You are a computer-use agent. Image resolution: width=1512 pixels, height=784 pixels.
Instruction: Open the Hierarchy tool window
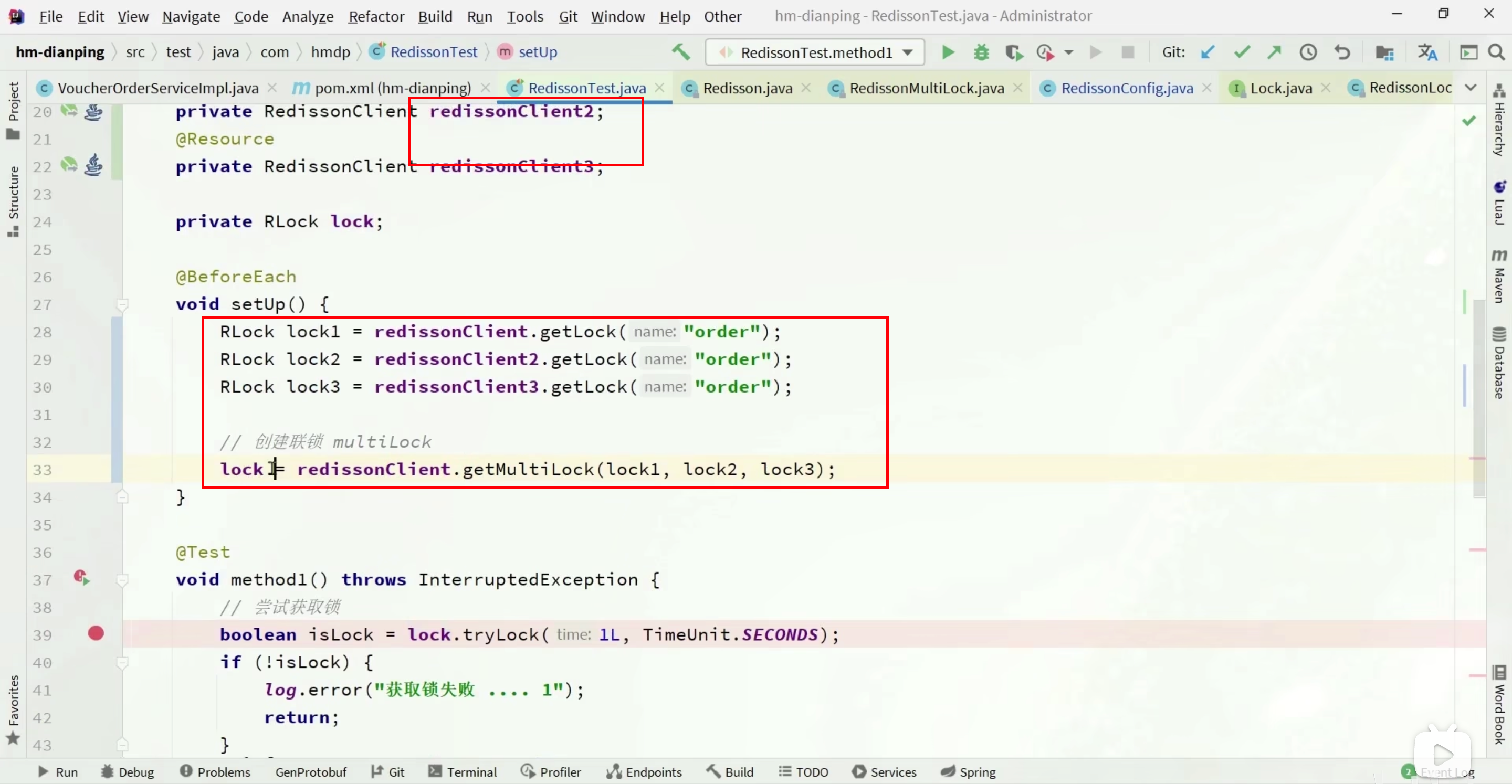[1499, 120]
